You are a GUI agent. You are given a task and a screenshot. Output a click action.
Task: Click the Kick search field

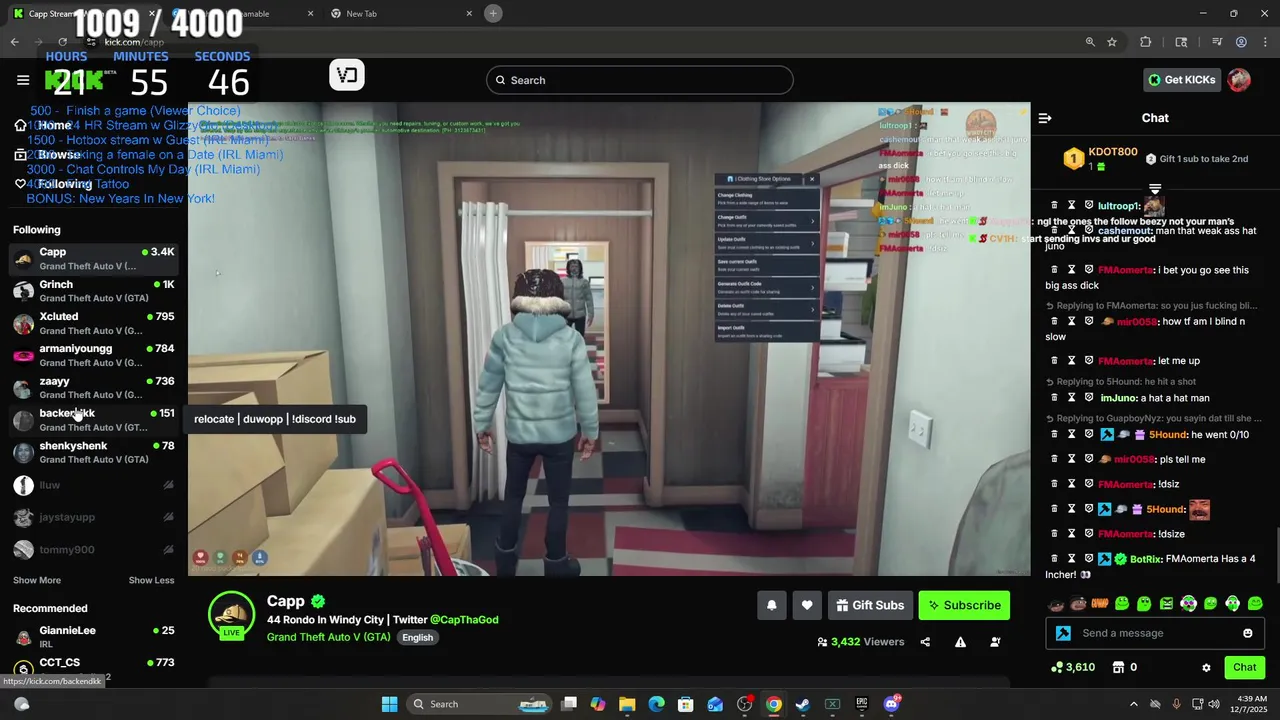click(640, 80)
